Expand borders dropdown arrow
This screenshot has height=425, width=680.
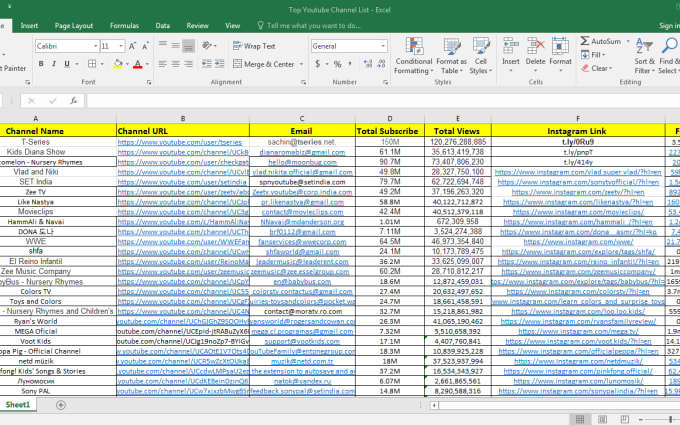coord(102,64)
